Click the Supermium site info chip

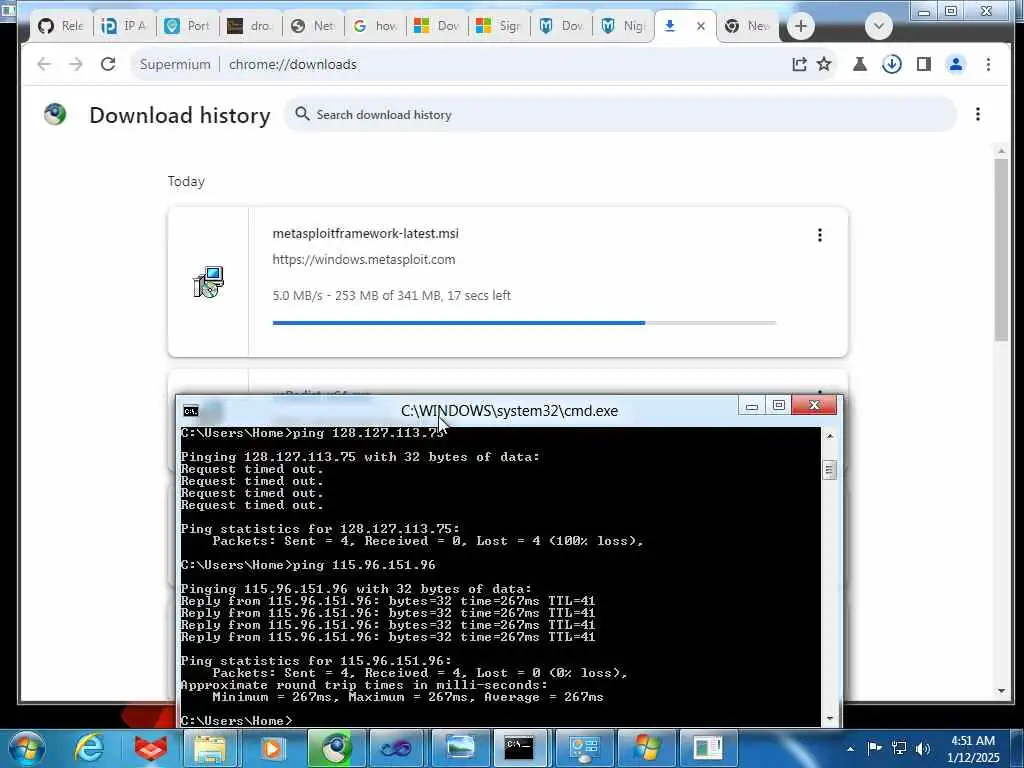click(174, 64)
